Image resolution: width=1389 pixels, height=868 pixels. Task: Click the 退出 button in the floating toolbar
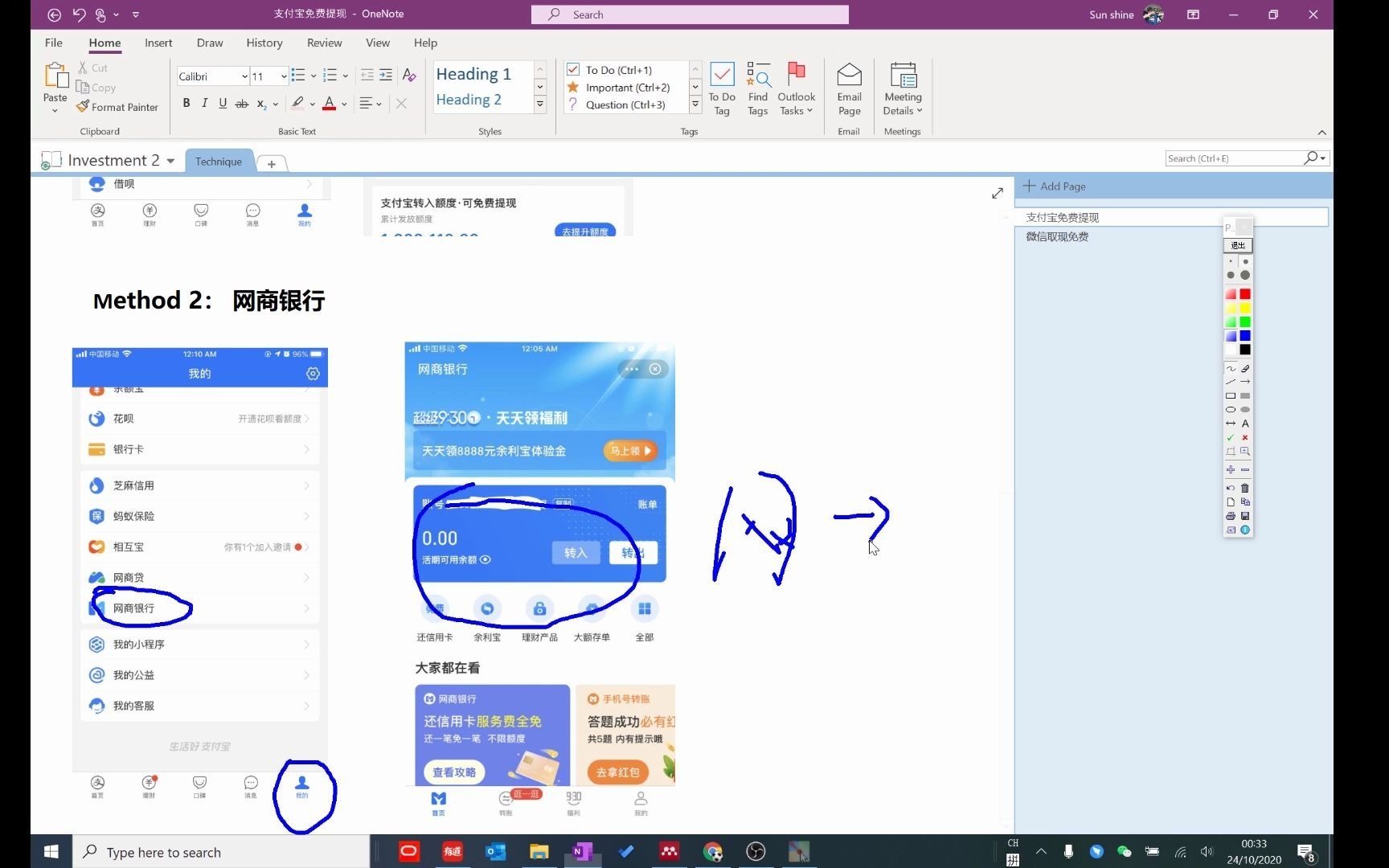tap(1238, 245)
